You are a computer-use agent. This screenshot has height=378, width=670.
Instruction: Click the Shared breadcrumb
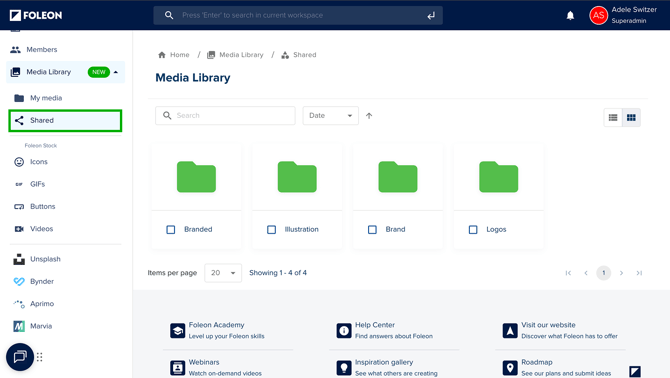coord(299,55)
